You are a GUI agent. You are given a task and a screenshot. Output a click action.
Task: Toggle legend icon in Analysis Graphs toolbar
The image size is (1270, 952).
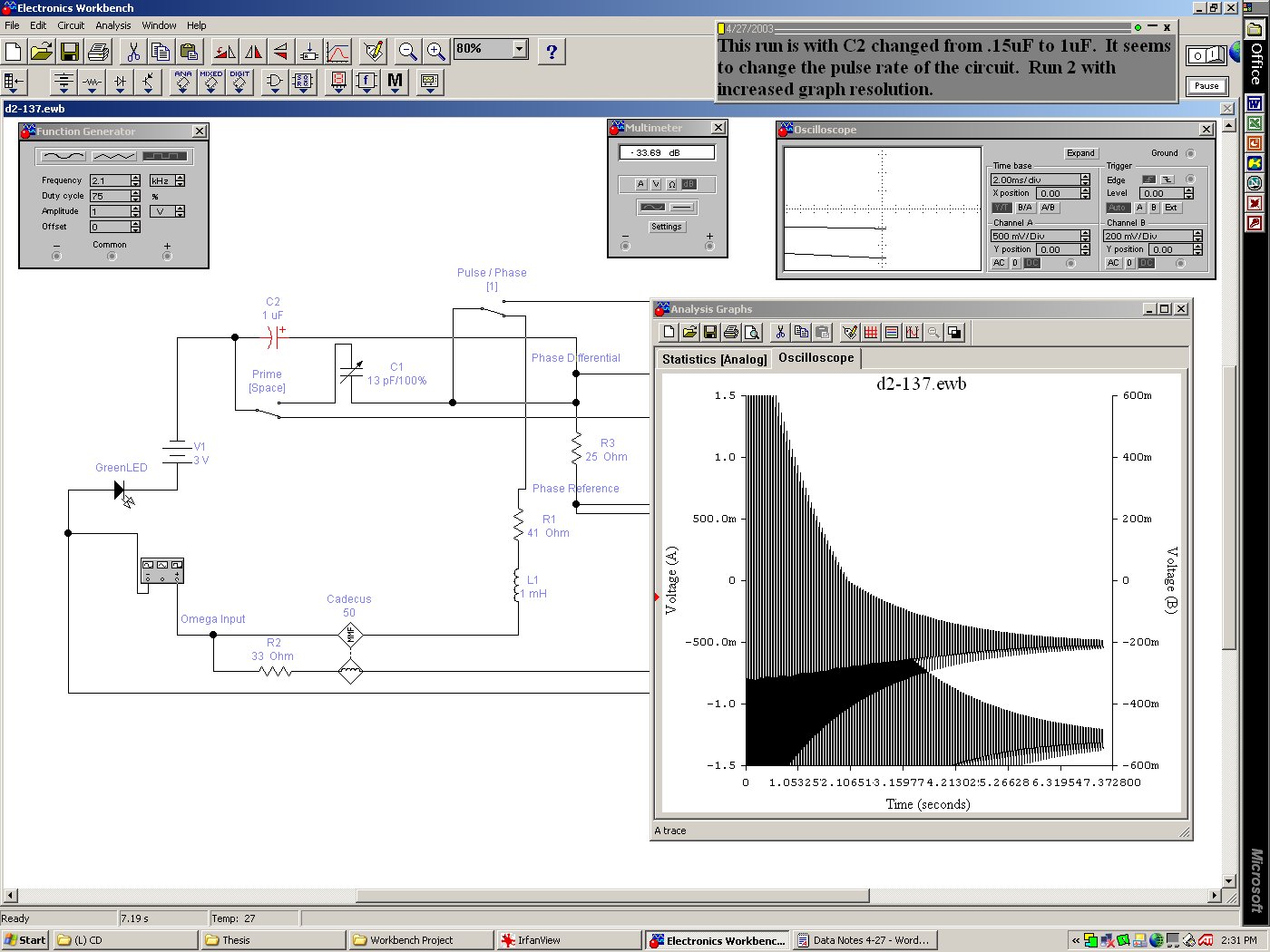coord(892,333)
